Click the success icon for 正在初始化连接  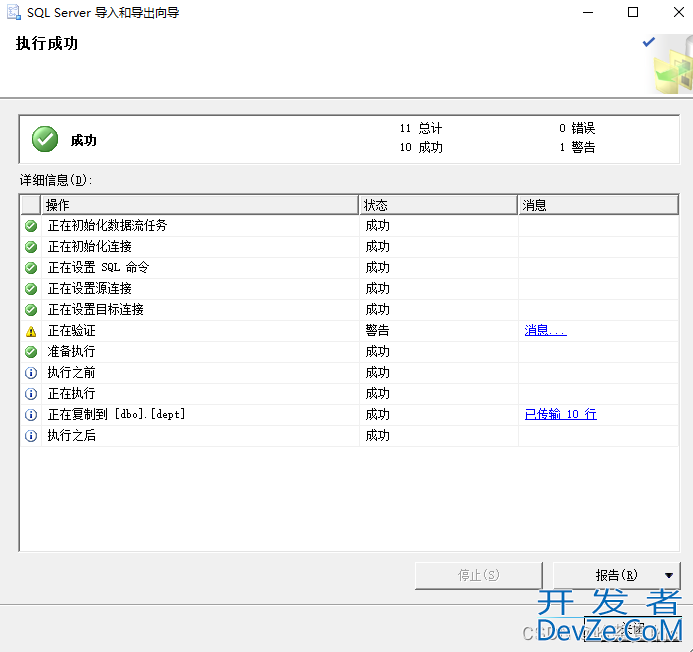pos(31,247)
